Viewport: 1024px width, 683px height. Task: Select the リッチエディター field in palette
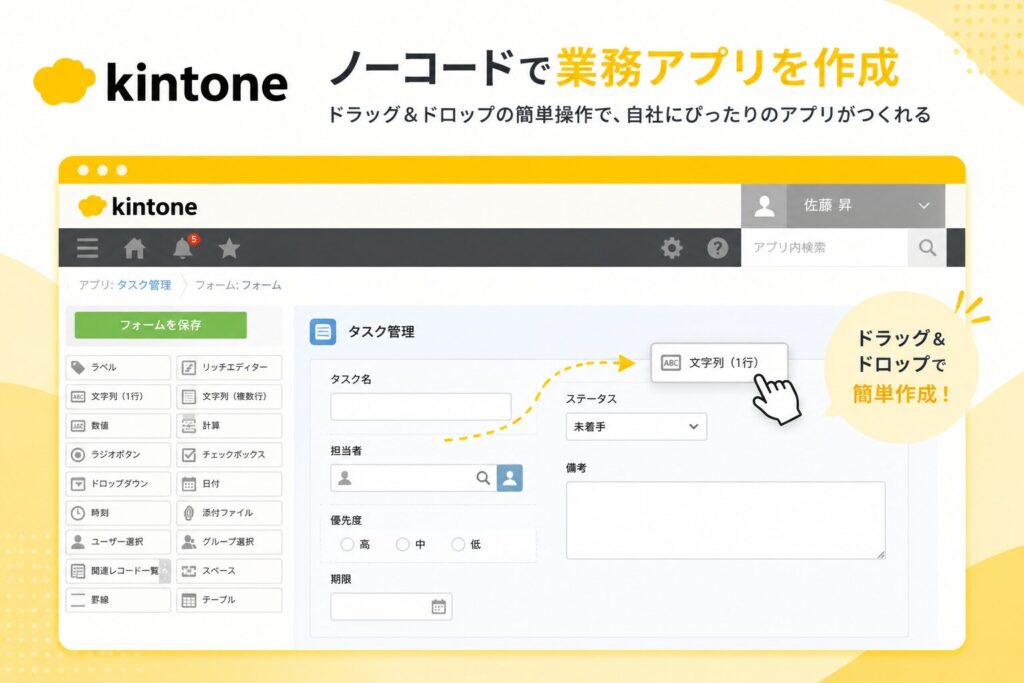click(x=229, y=368)
